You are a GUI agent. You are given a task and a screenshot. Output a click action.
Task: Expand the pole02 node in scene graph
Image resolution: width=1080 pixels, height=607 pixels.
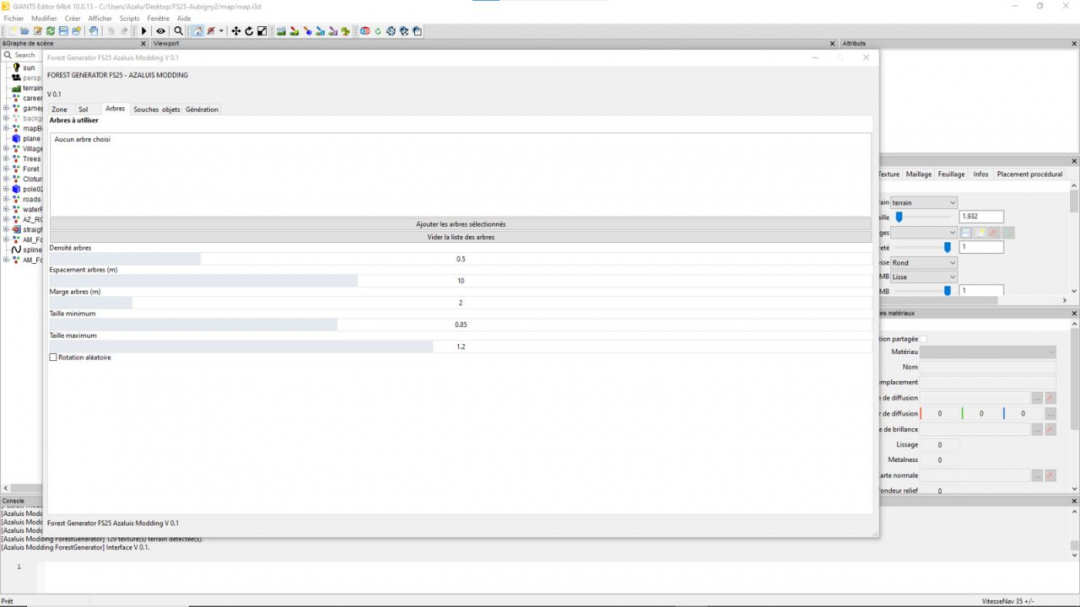coord(6,189)
